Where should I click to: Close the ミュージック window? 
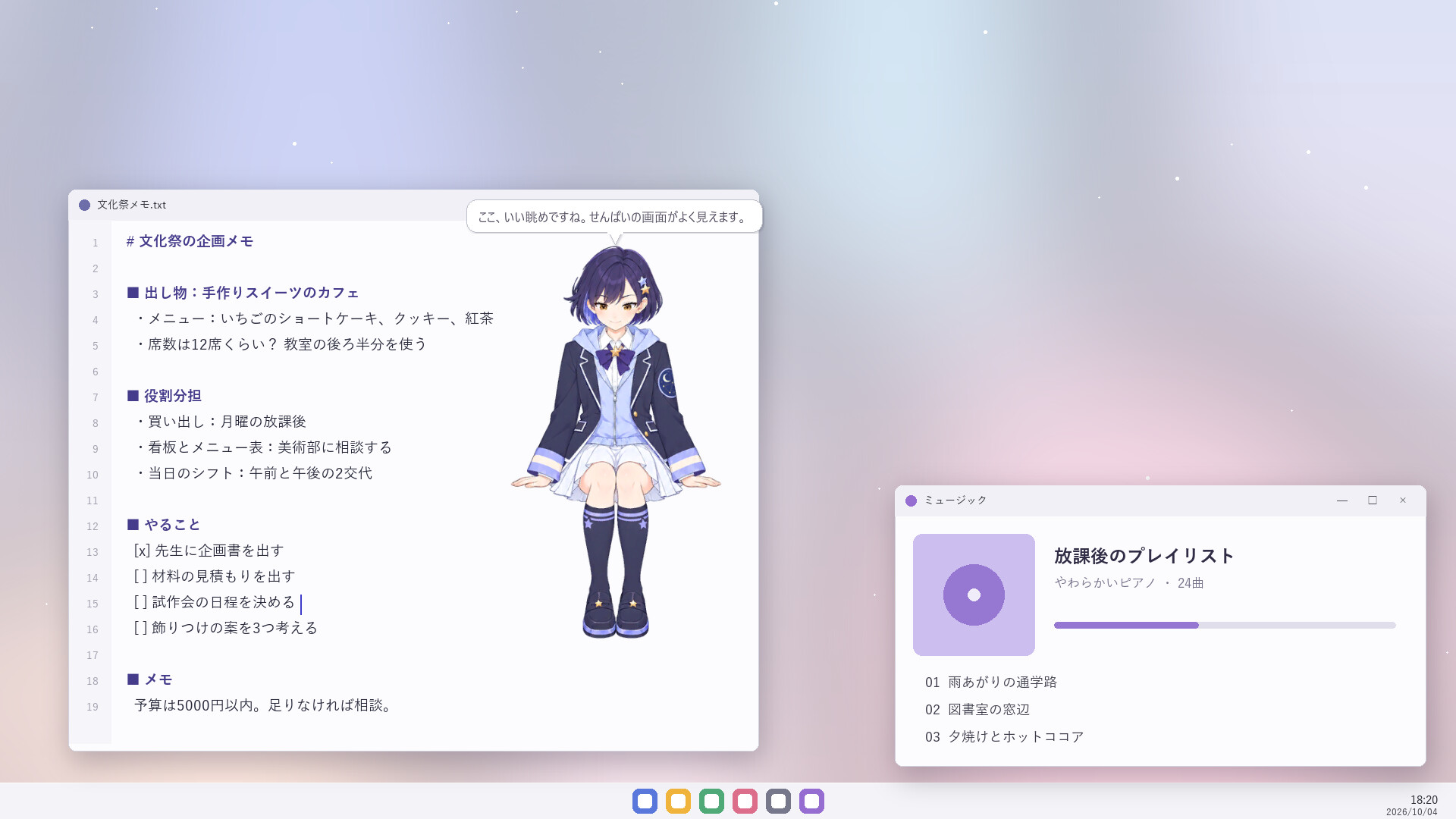pos(1403,500)
